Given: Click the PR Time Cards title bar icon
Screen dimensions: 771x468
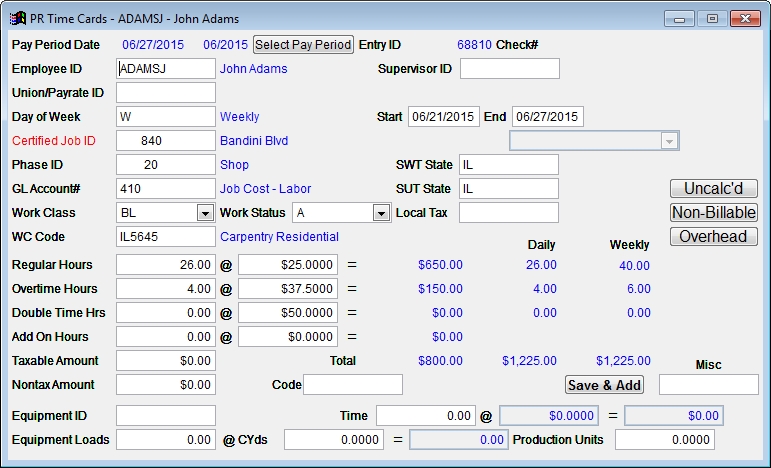Looking at the screenshot, I should pos(17,18).
